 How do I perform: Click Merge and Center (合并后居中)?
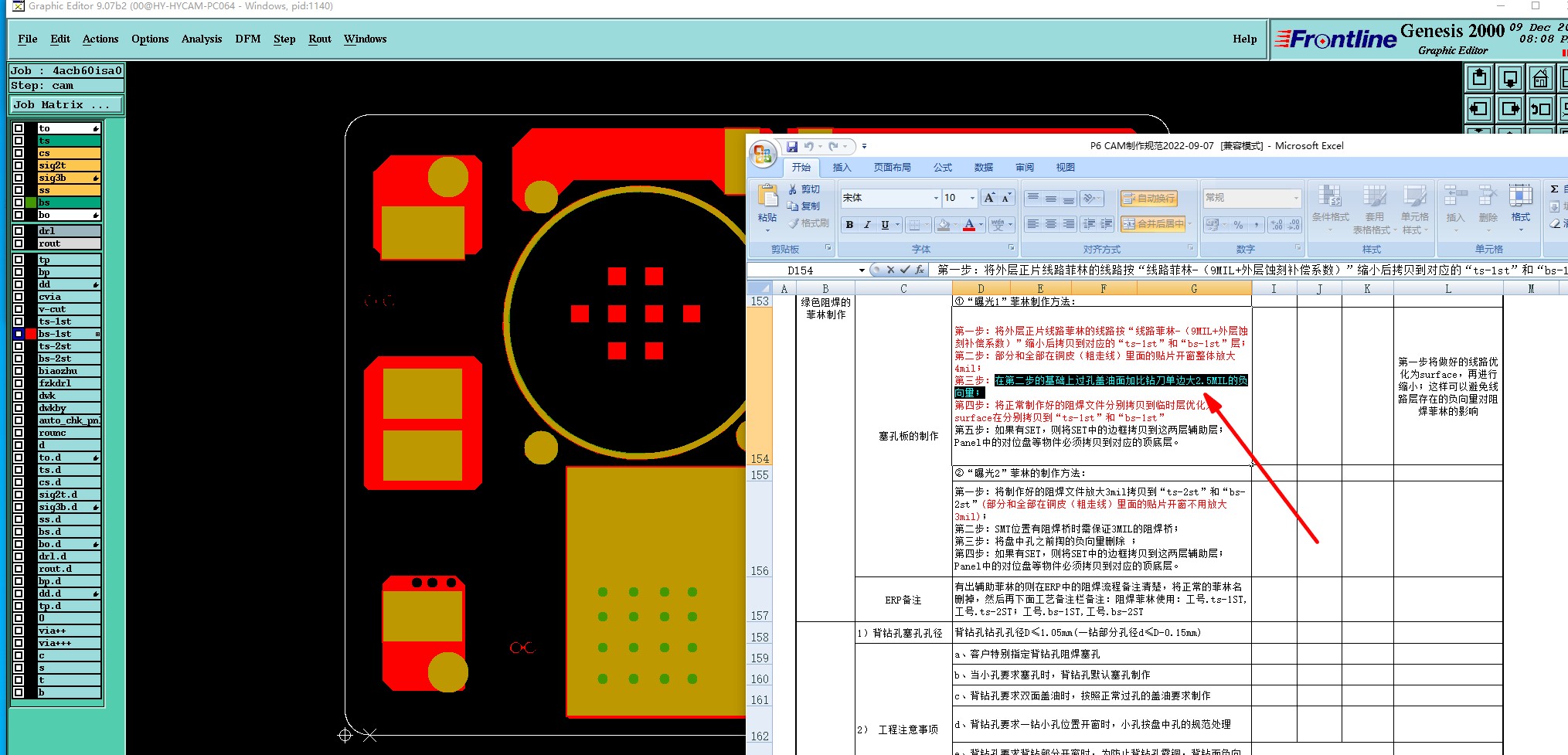coord(1155,224)
